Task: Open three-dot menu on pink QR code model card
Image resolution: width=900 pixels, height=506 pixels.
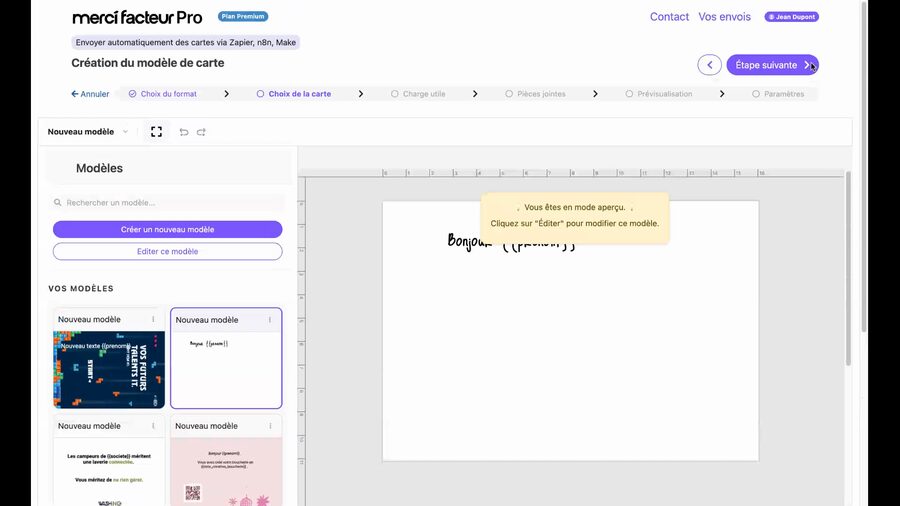Action: pyautogui.click(x=270, y=426)
